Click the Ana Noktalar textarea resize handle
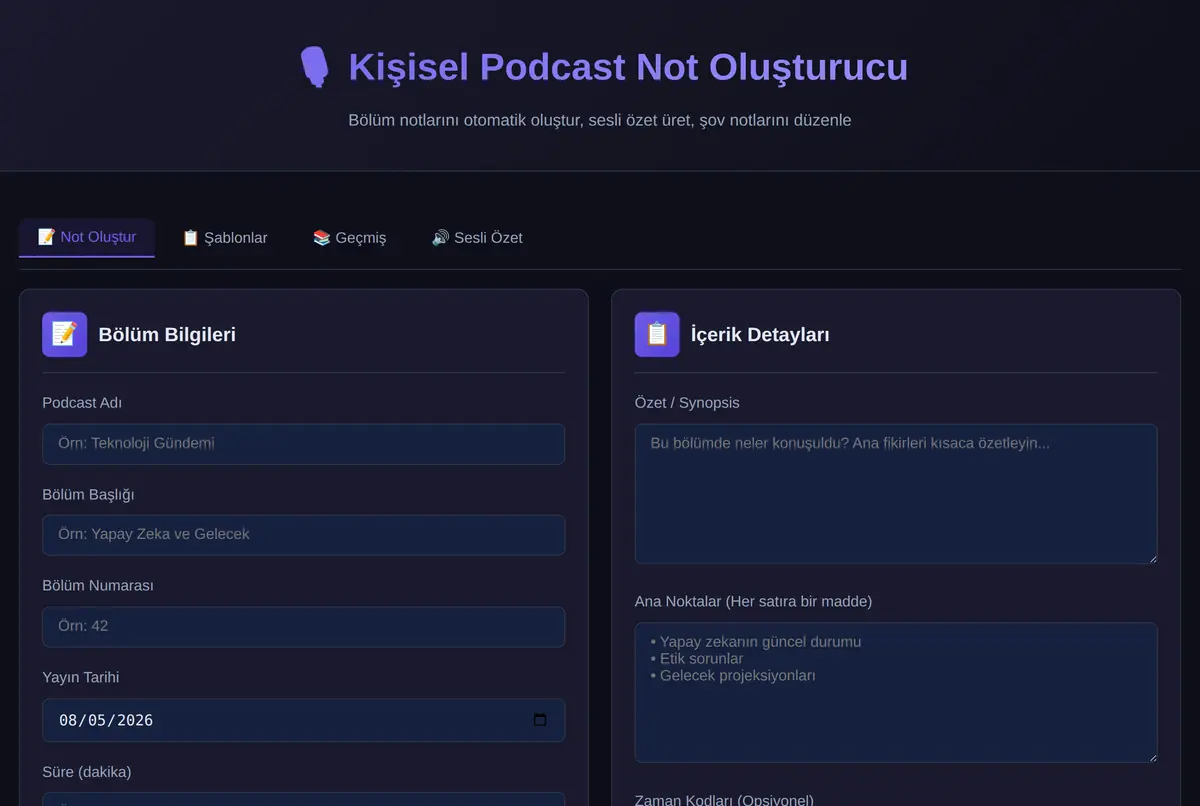 1151,756
